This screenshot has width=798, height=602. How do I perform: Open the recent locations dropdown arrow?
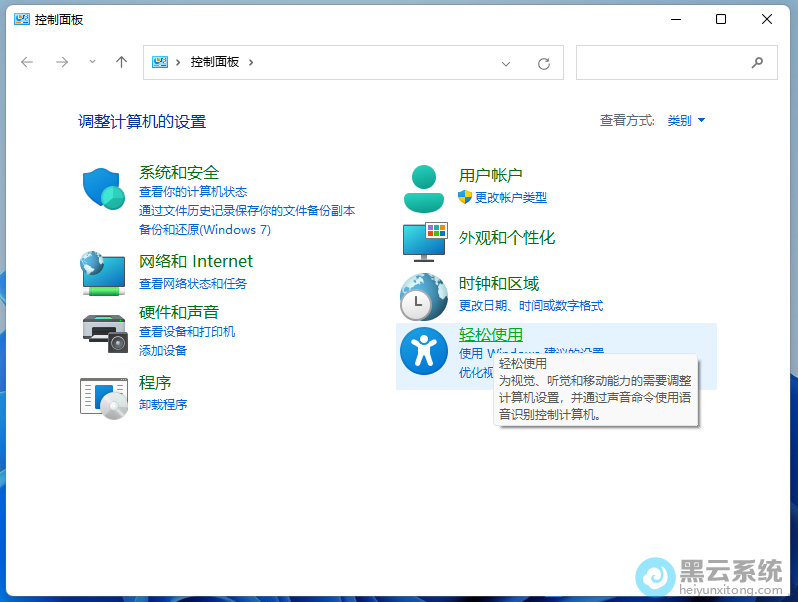point(92,62)
